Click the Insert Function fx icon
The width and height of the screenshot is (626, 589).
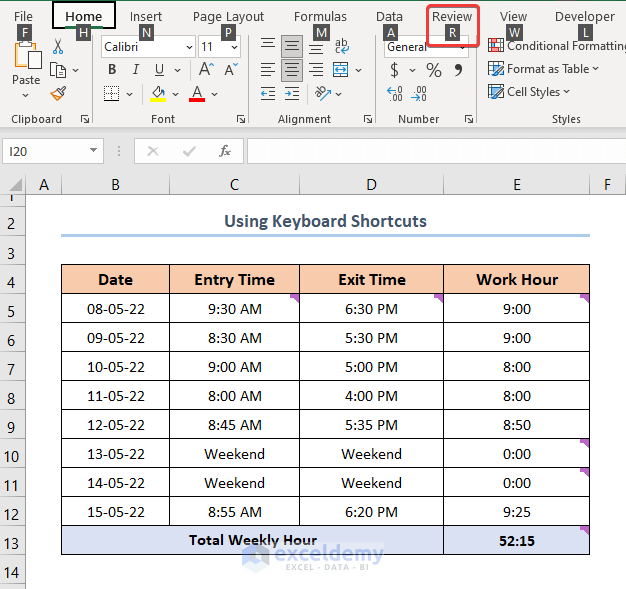click(225, 151)
